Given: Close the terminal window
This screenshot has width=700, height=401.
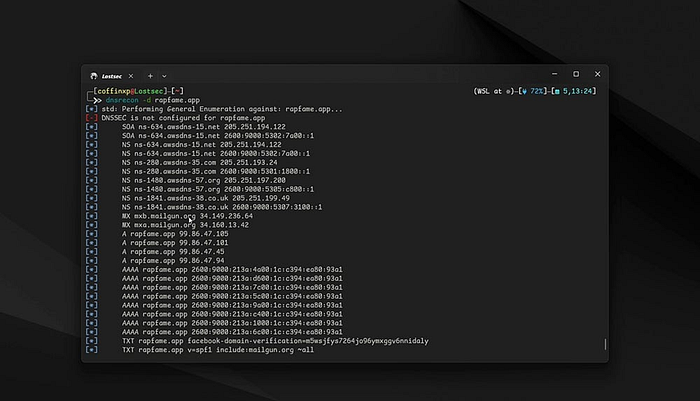Looking at the screenshot, I should point(597,74).
